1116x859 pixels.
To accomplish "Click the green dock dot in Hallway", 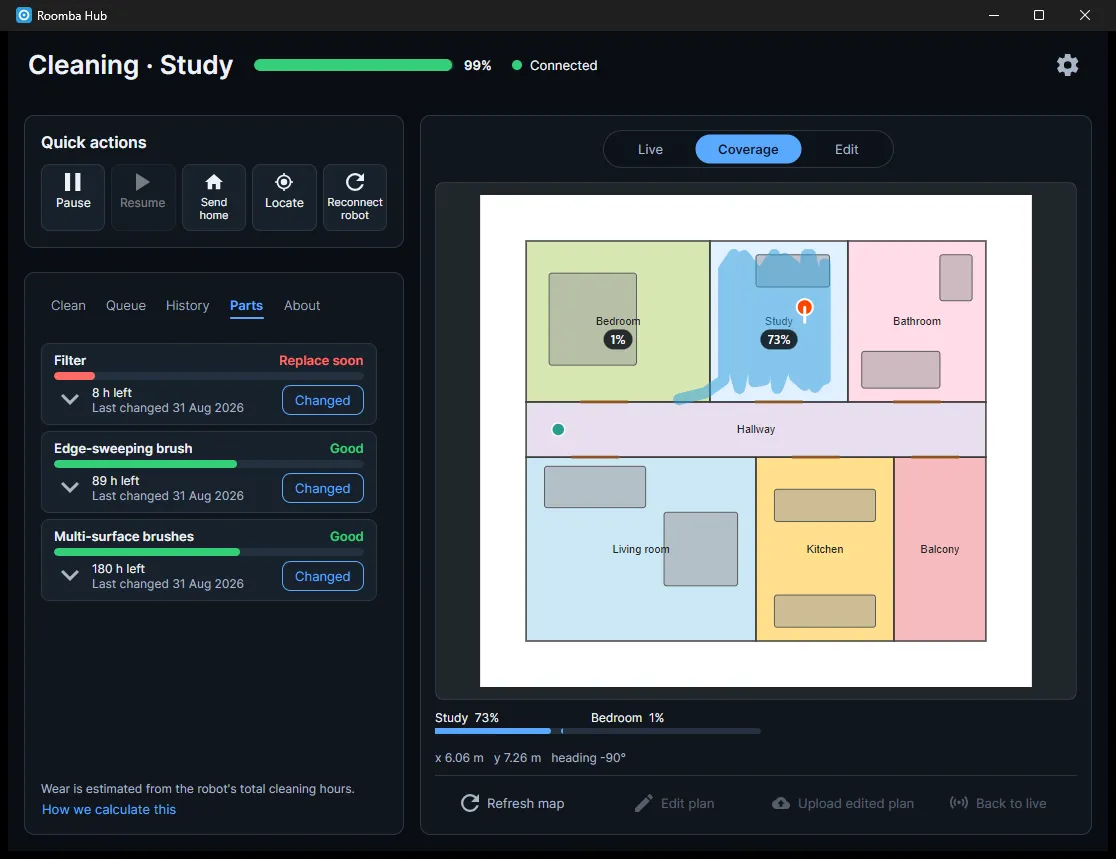I will point(558,429).
